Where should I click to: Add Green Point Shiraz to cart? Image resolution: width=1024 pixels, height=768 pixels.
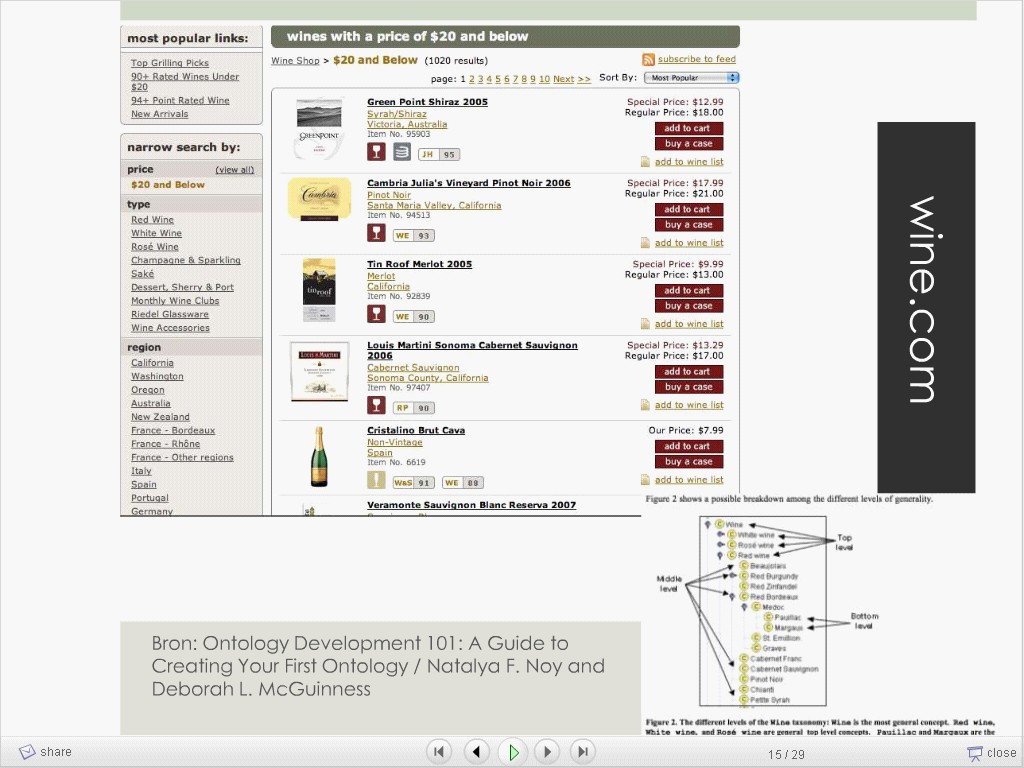[x=688, y=129]
